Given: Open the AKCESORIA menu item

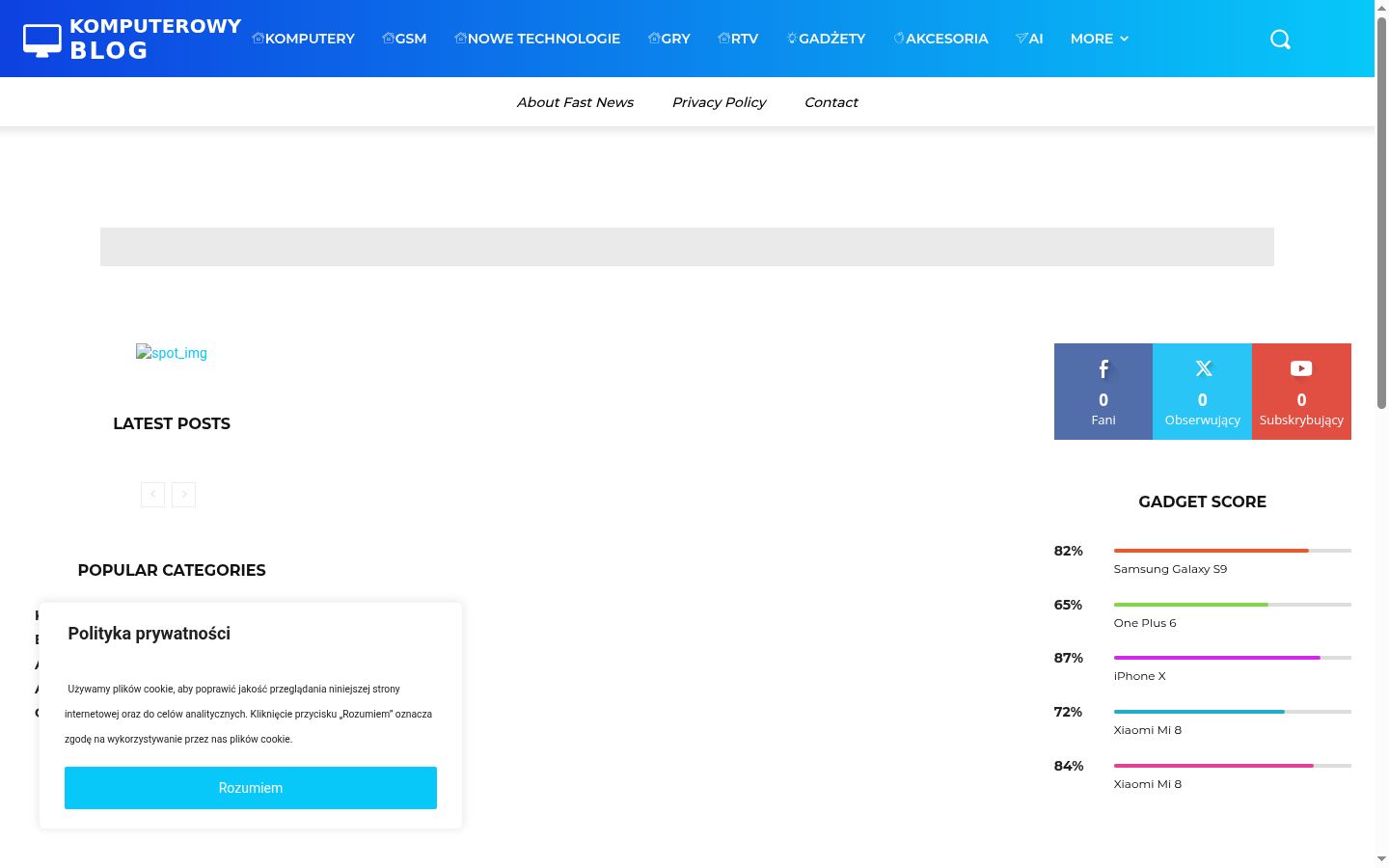Looking at the screenshot, I should tap(940, 39).
